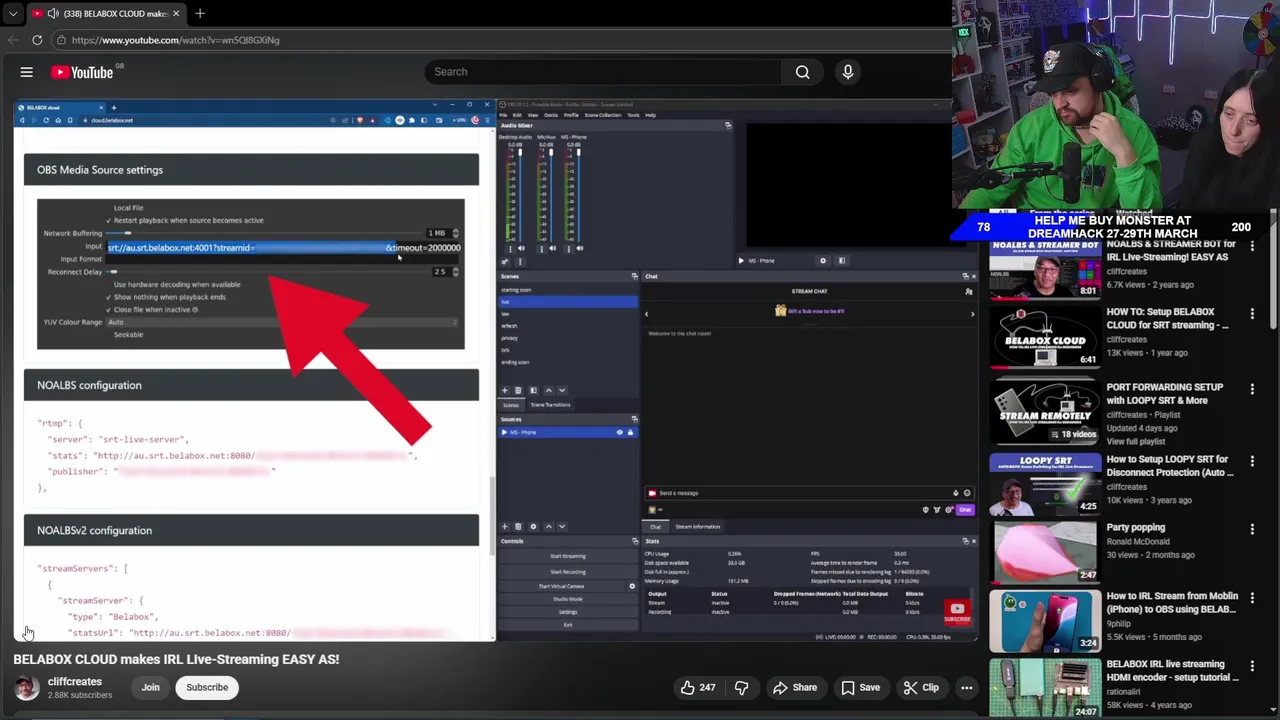
Task: Open Ronald McDonald channel link
Action: [x=1138, y=541]
